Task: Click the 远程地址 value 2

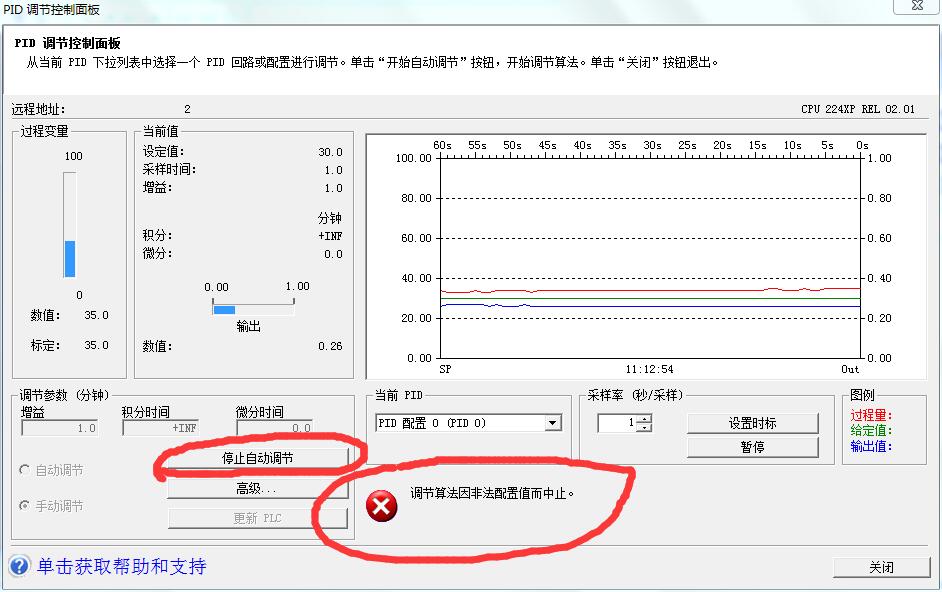Action: [187, 109]
